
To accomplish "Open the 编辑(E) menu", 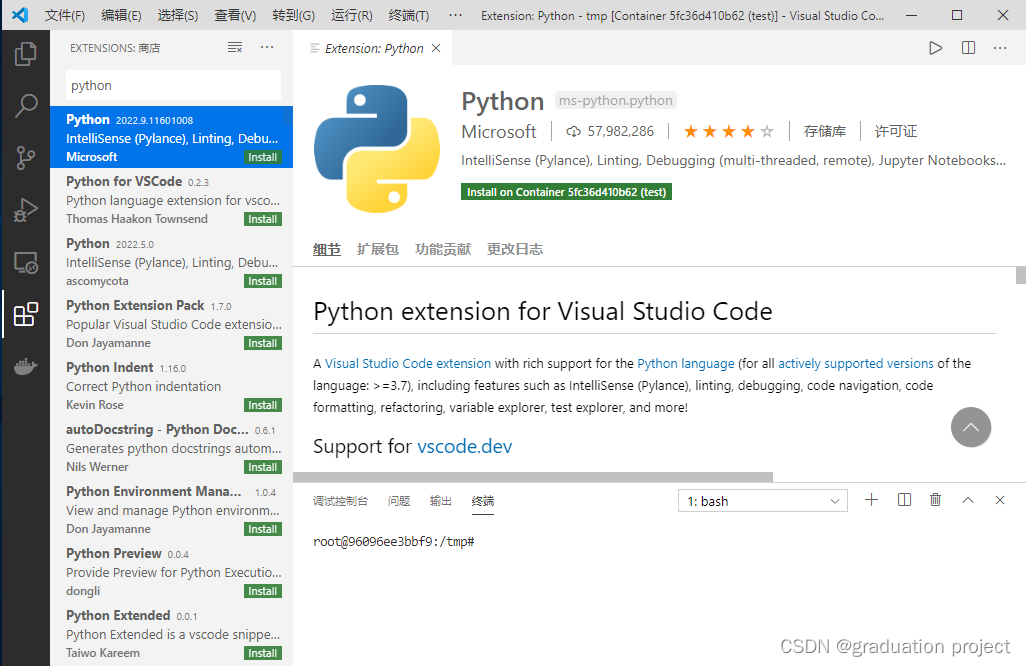I will click(121, 16).
